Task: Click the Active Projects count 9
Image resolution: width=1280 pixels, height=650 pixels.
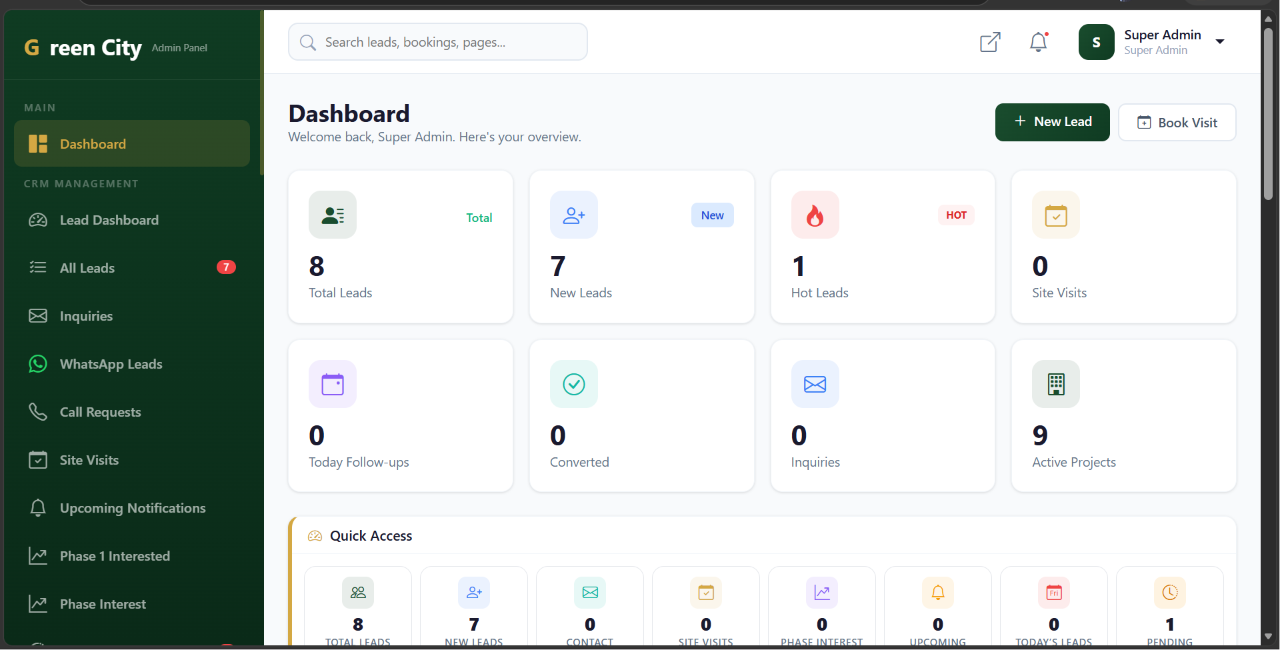Action: 1040,436
